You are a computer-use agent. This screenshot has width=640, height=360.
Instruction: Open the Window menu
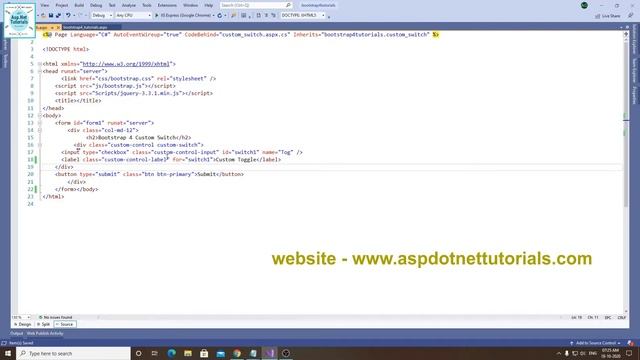[x=190, y=5]
